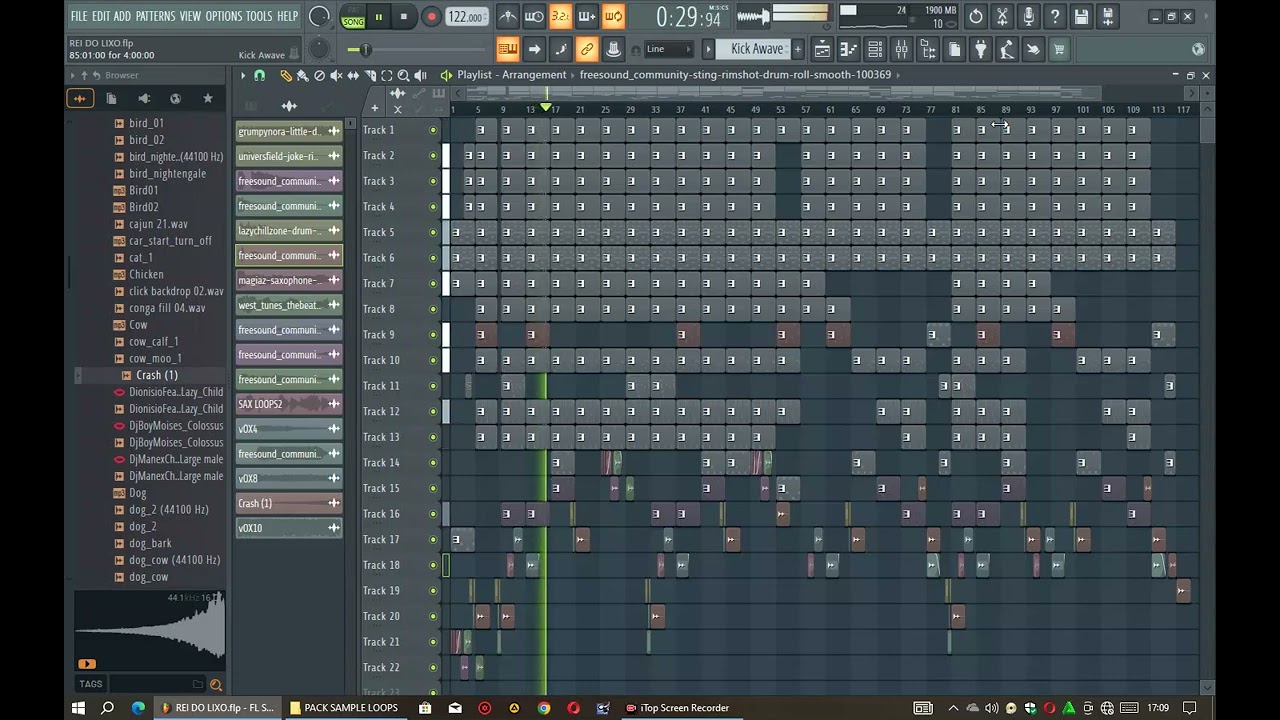Screen dimensions: 1280x720
Task: Expand arrow after the rimshot-drum-roll clip name
Action: click(x=899, y=75)
